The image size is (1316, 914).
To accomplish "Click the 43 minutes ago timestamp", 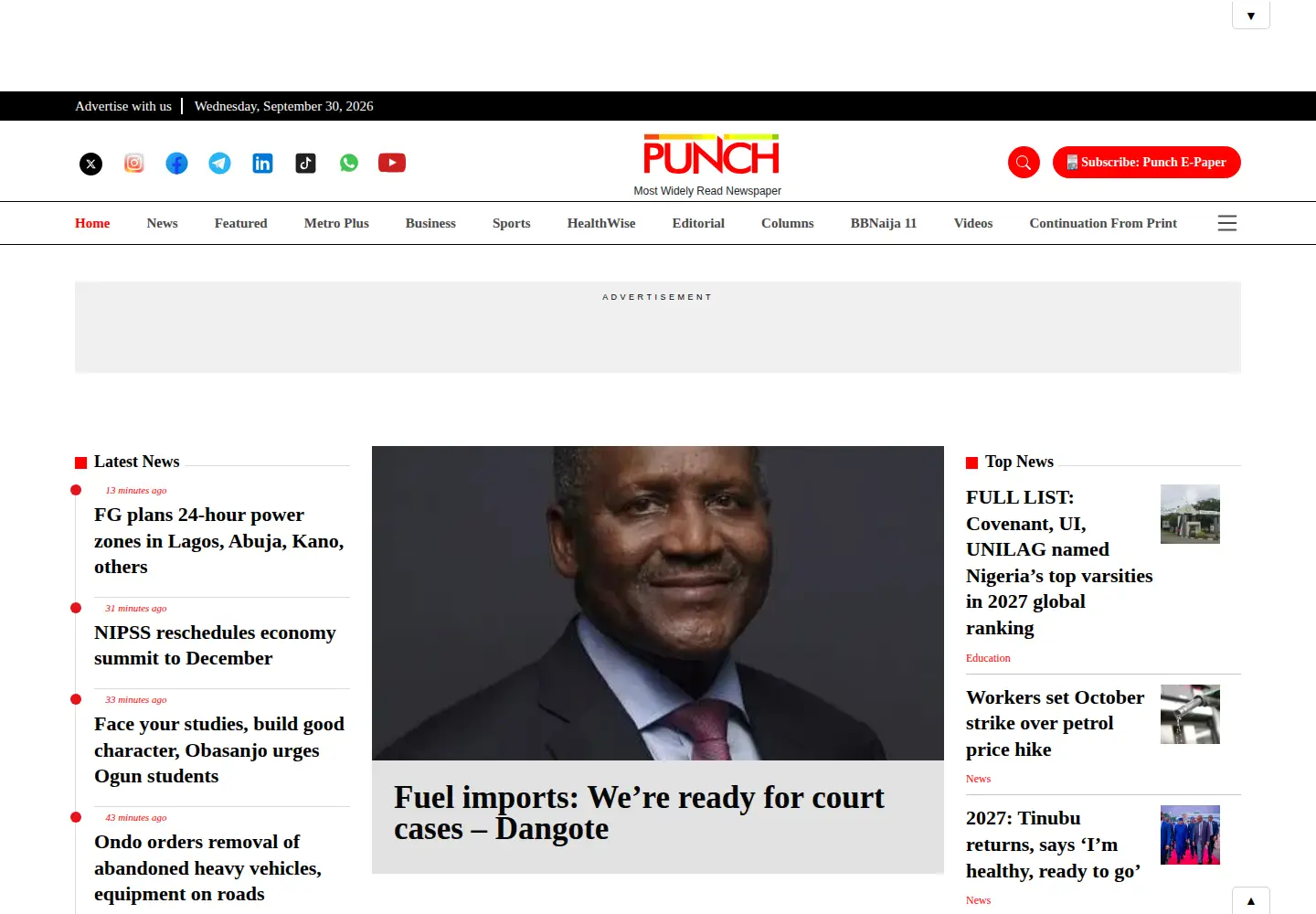I will click(136, 817).
